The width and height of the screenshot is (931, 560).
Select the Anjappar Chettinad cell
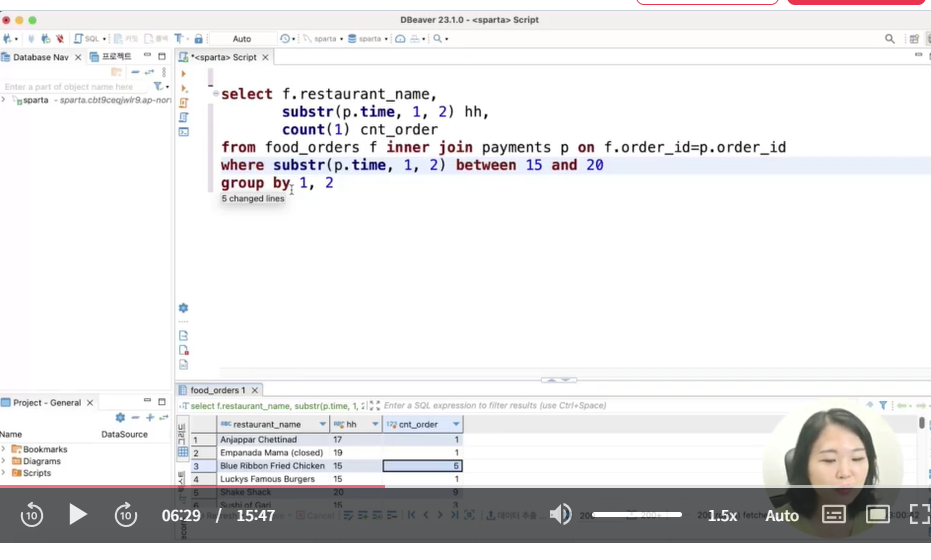click(x=273, y=439)
